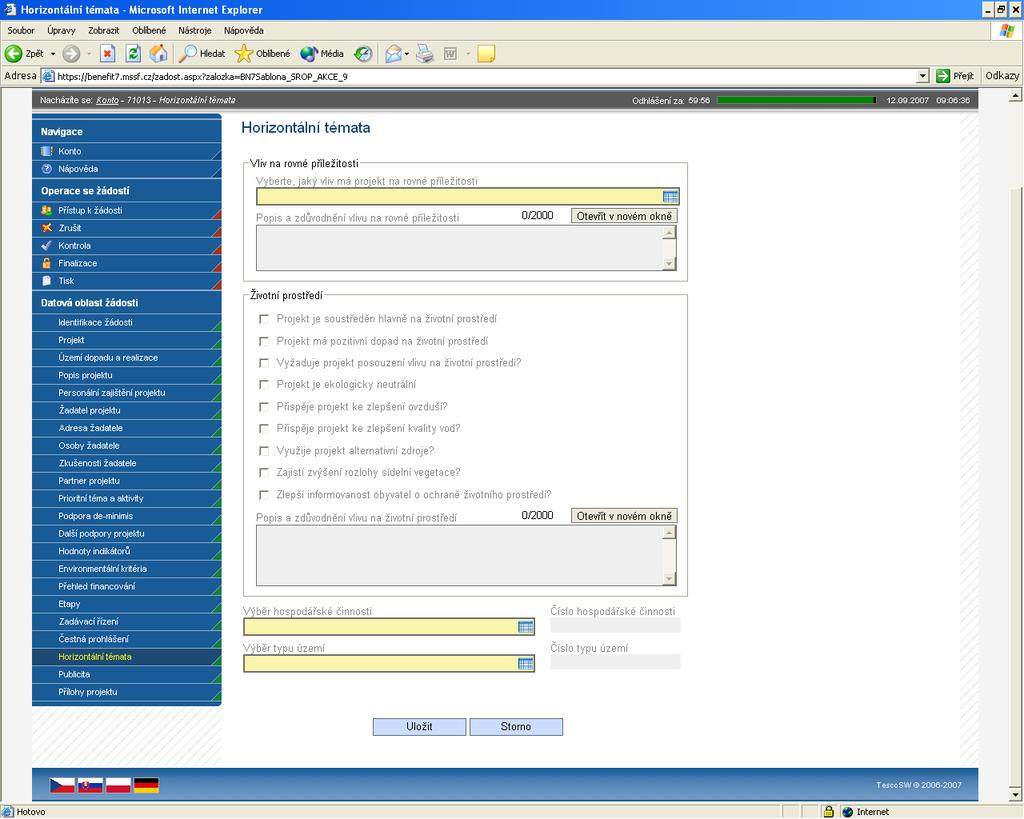Open Hledat search toolbar button
The image size is (1024, 819).
(202, 54)
